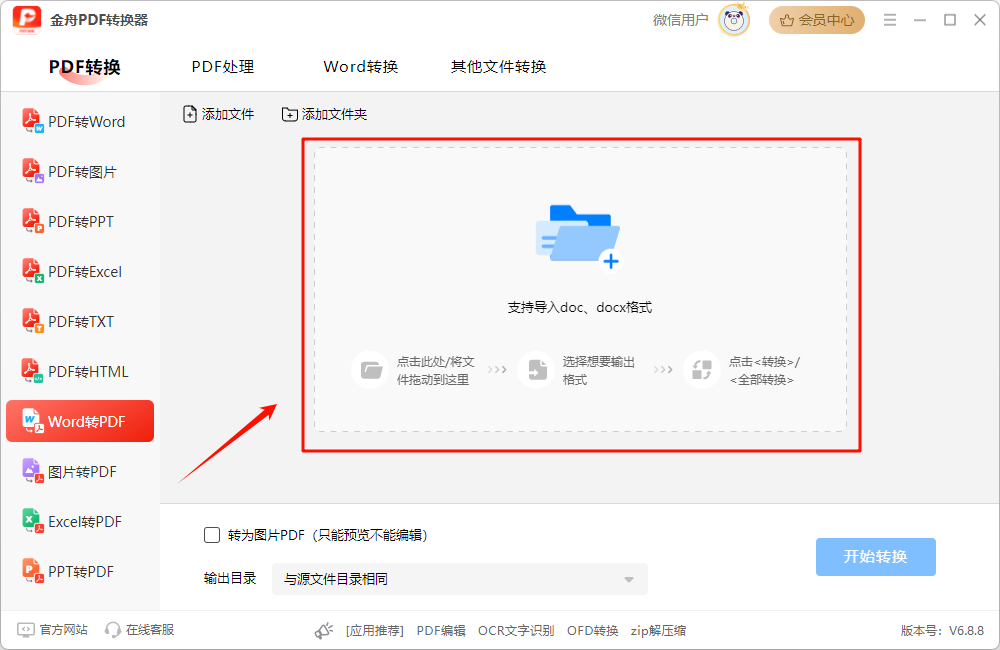1000x650 pixels.
Task: Click the 添加文件 plus-document icon
Action: pos(189,114)
